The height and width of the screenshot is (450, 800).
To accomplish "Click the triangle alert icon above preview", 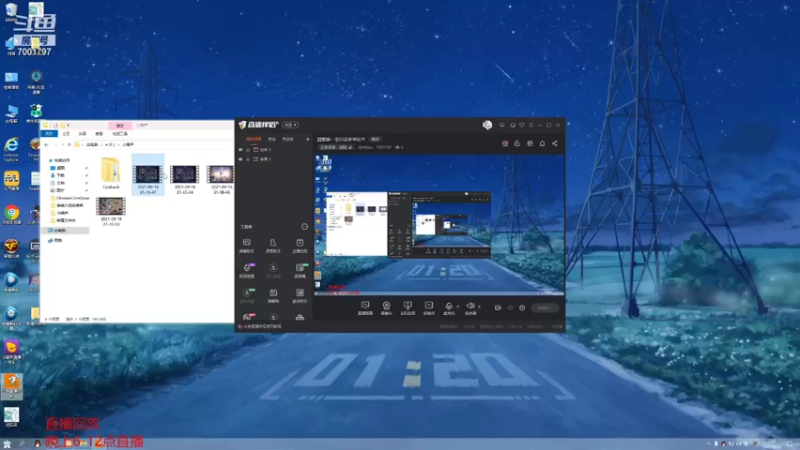I will coord(517,144).
